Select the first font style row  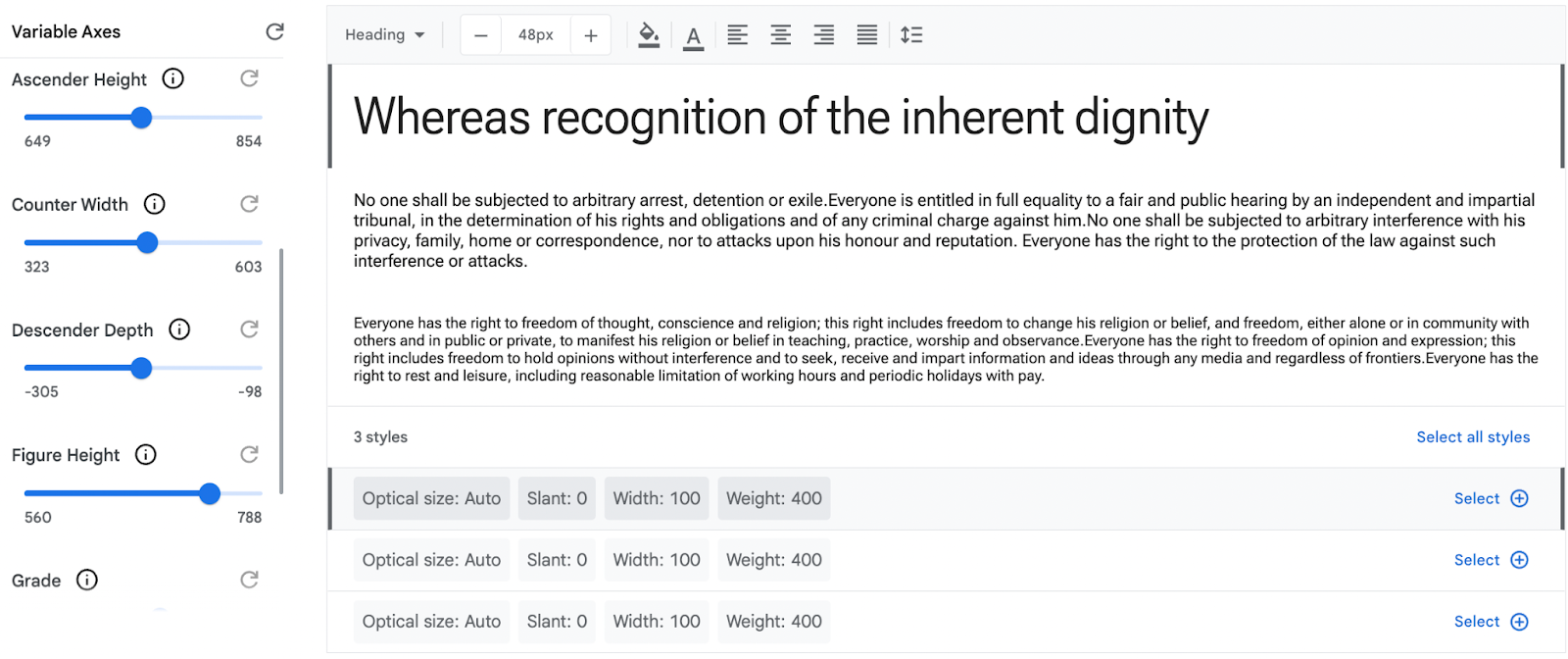coord(1491,498)
